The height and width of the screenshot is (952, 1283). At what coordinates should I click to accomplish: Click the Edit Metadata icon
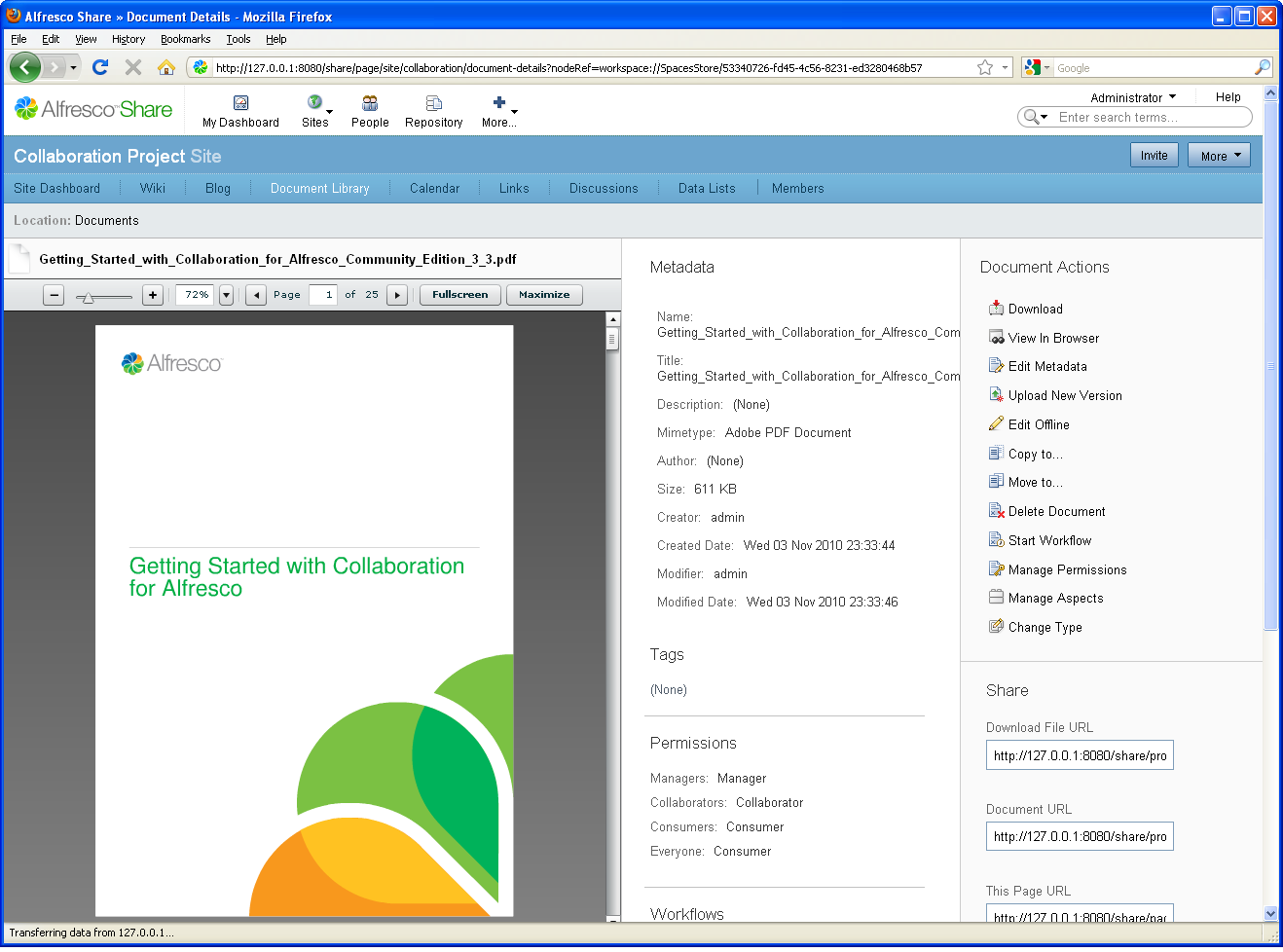pos(996,366)
